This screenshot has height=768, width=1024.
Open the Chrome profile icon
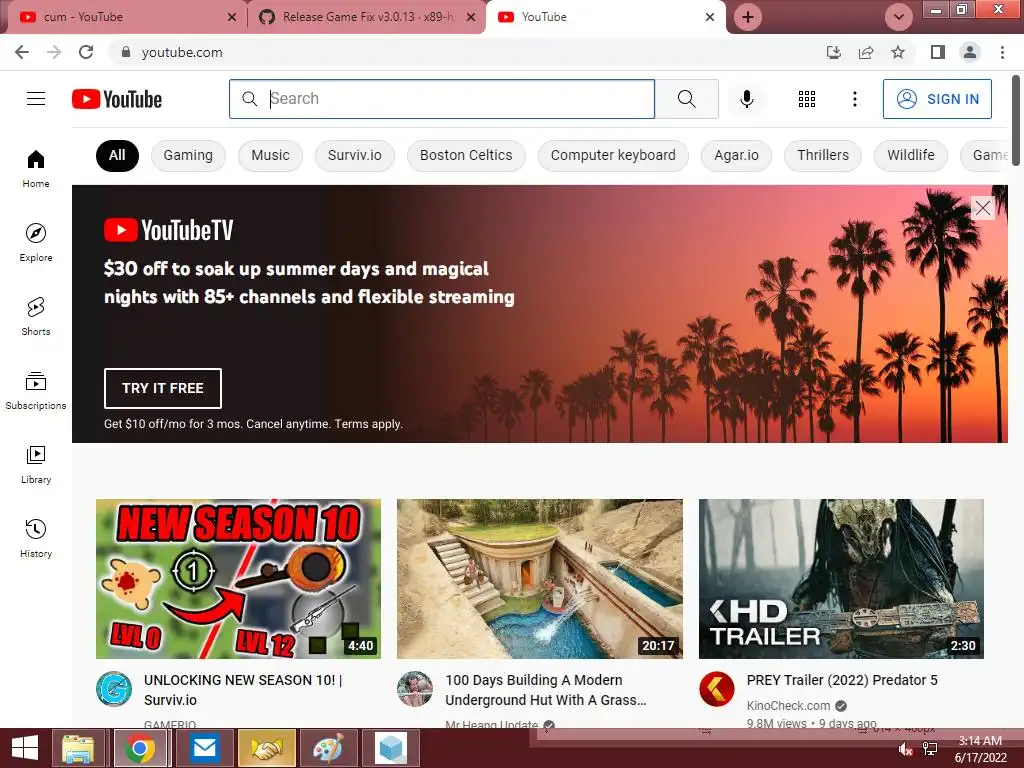pyautogui.click(x=970, y=52)
